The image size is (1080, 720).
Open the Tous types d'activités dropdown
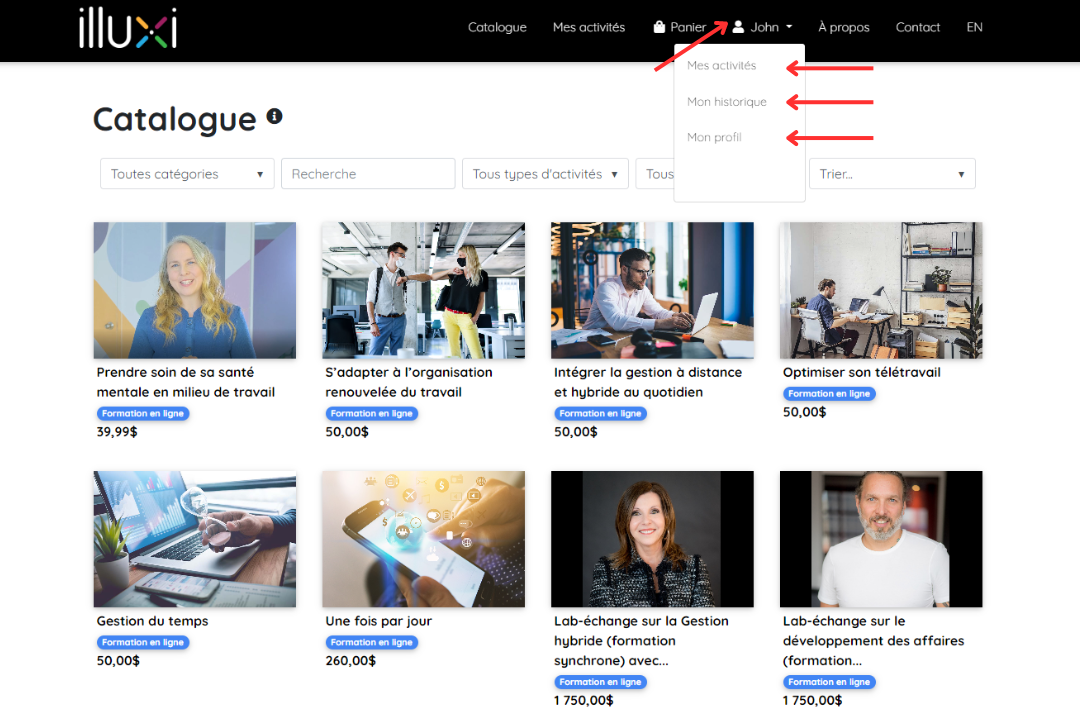[x=546, y=174]
